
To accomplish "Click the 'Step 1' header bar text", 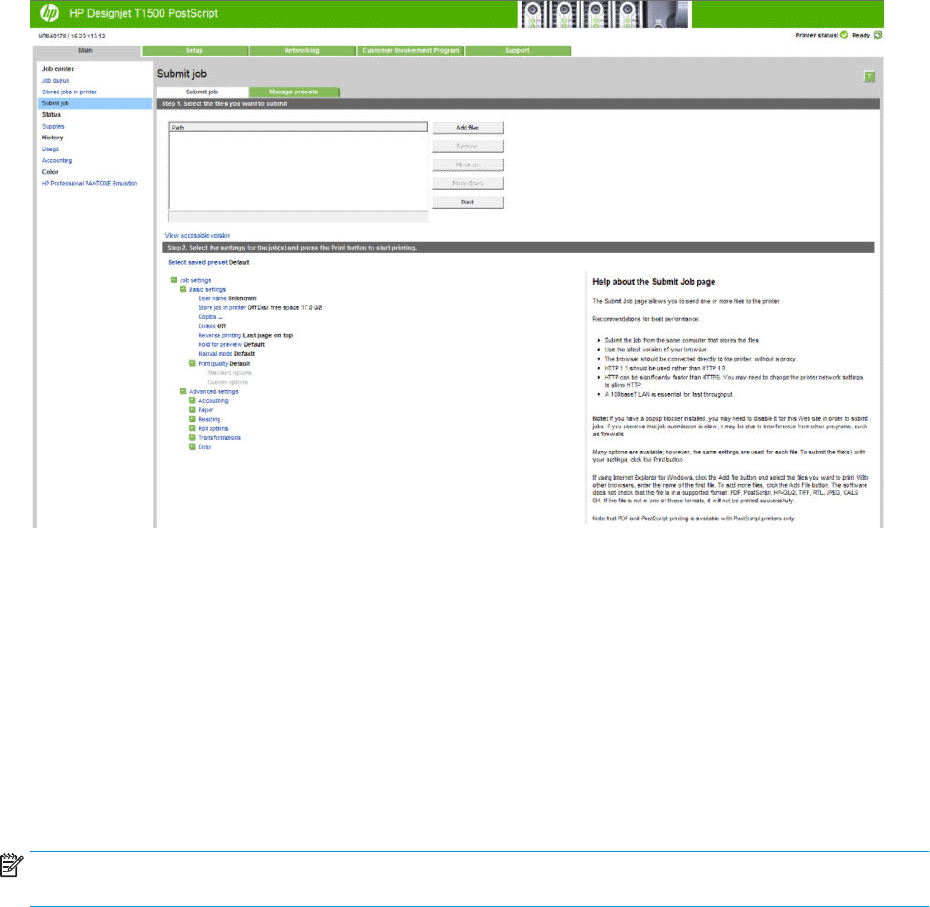I will point(225,104).
